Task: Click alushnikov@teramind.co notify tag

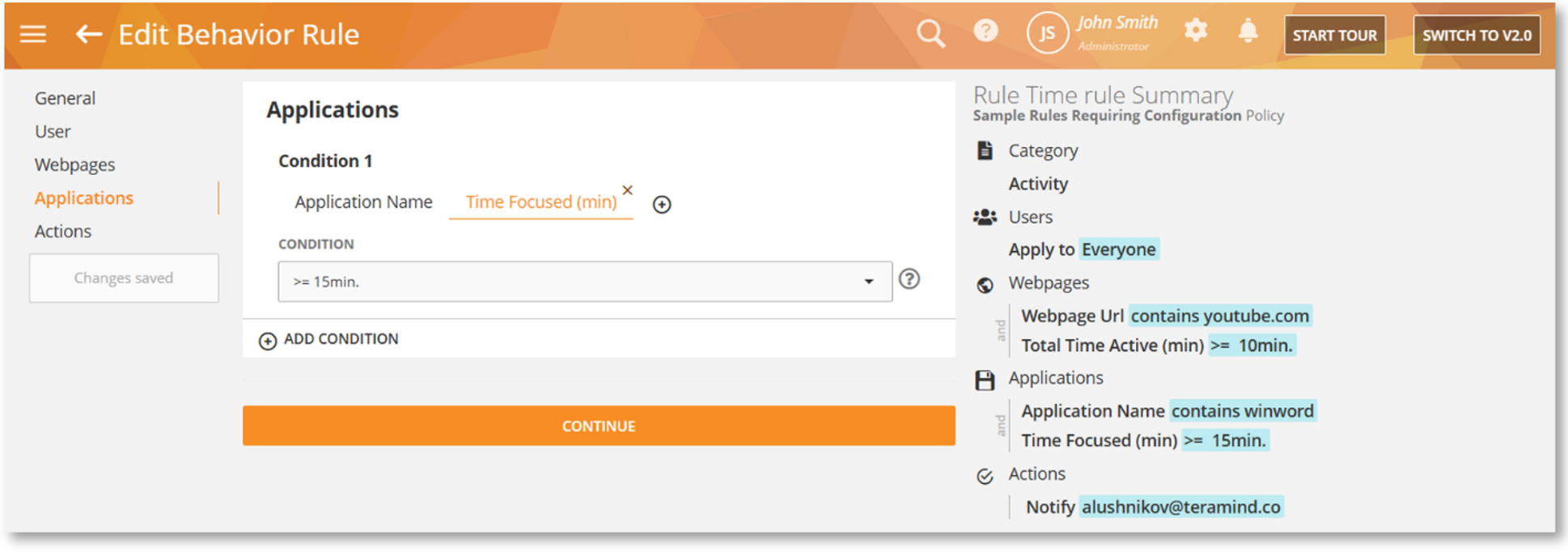Action: (x=1181, y=507)
